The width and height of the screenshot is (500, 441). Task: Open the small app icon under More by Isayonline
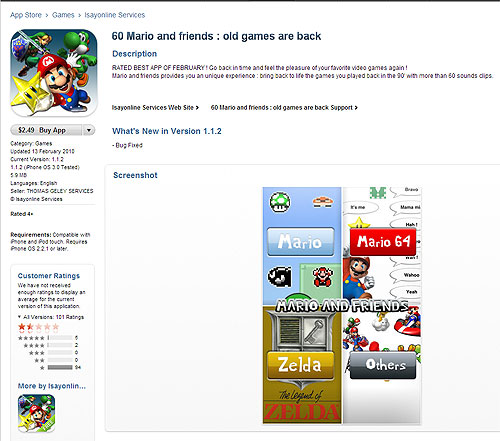[x=36, y=413]
